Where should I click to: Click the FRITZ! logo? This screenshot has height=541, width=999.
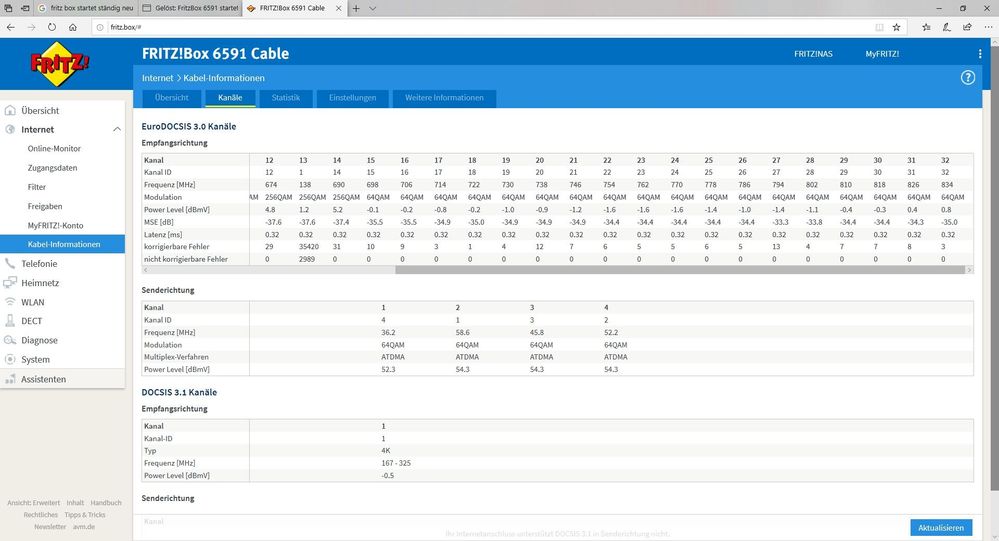coord(60,64)
